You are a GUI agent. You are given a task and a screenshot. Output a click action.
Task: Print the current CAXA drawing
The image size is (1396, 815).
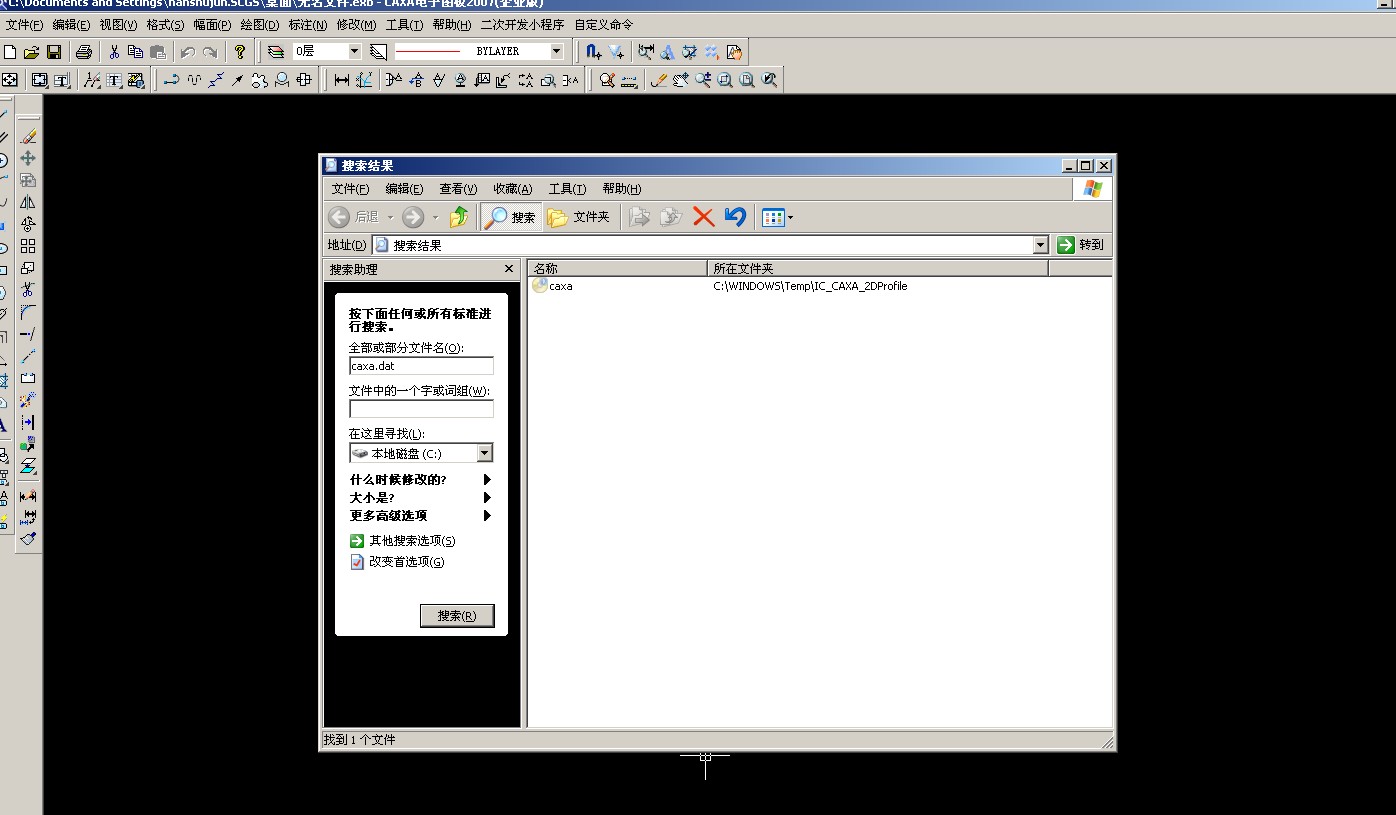pos(84,51)
